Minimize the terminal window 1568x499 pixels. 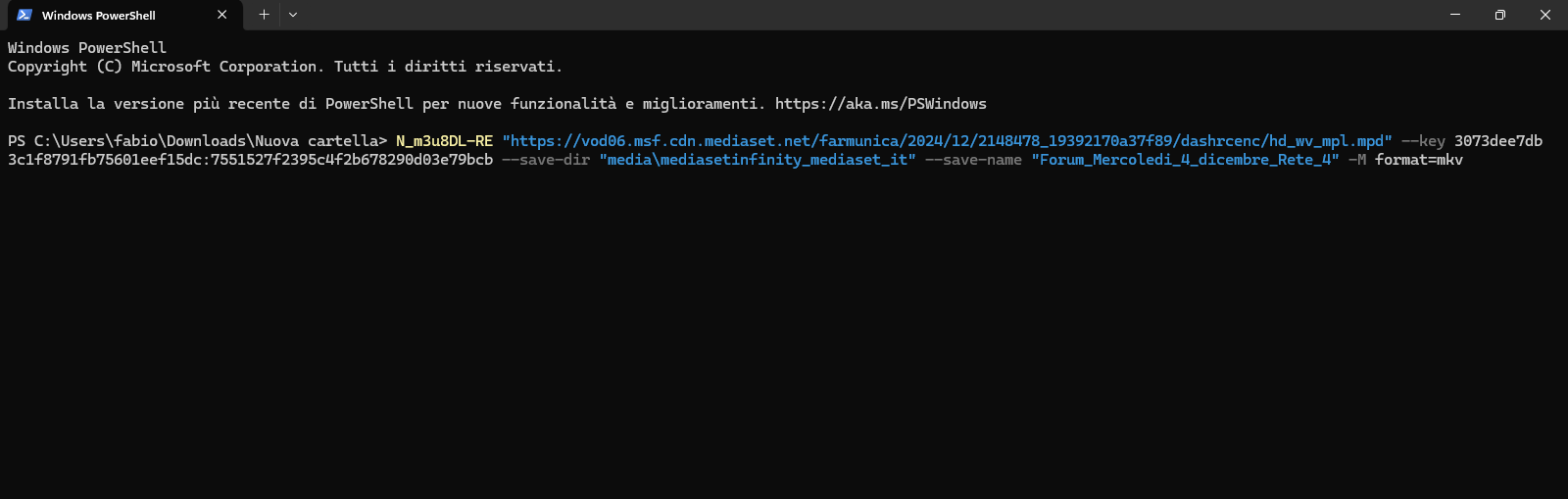coord(1454,15)
